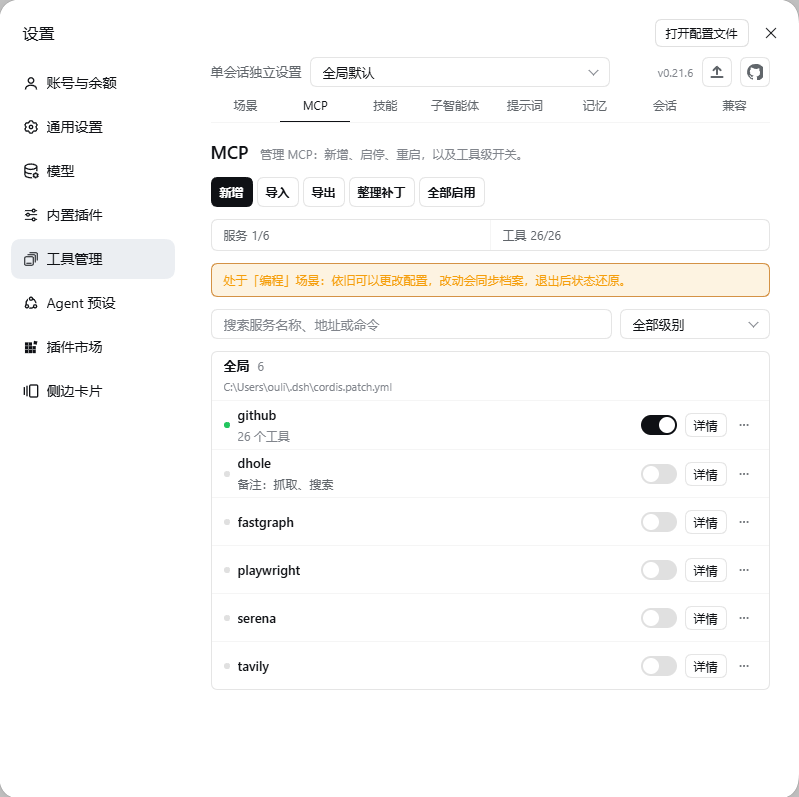
Task: Click the 导入 button
Action: point(278,192)
